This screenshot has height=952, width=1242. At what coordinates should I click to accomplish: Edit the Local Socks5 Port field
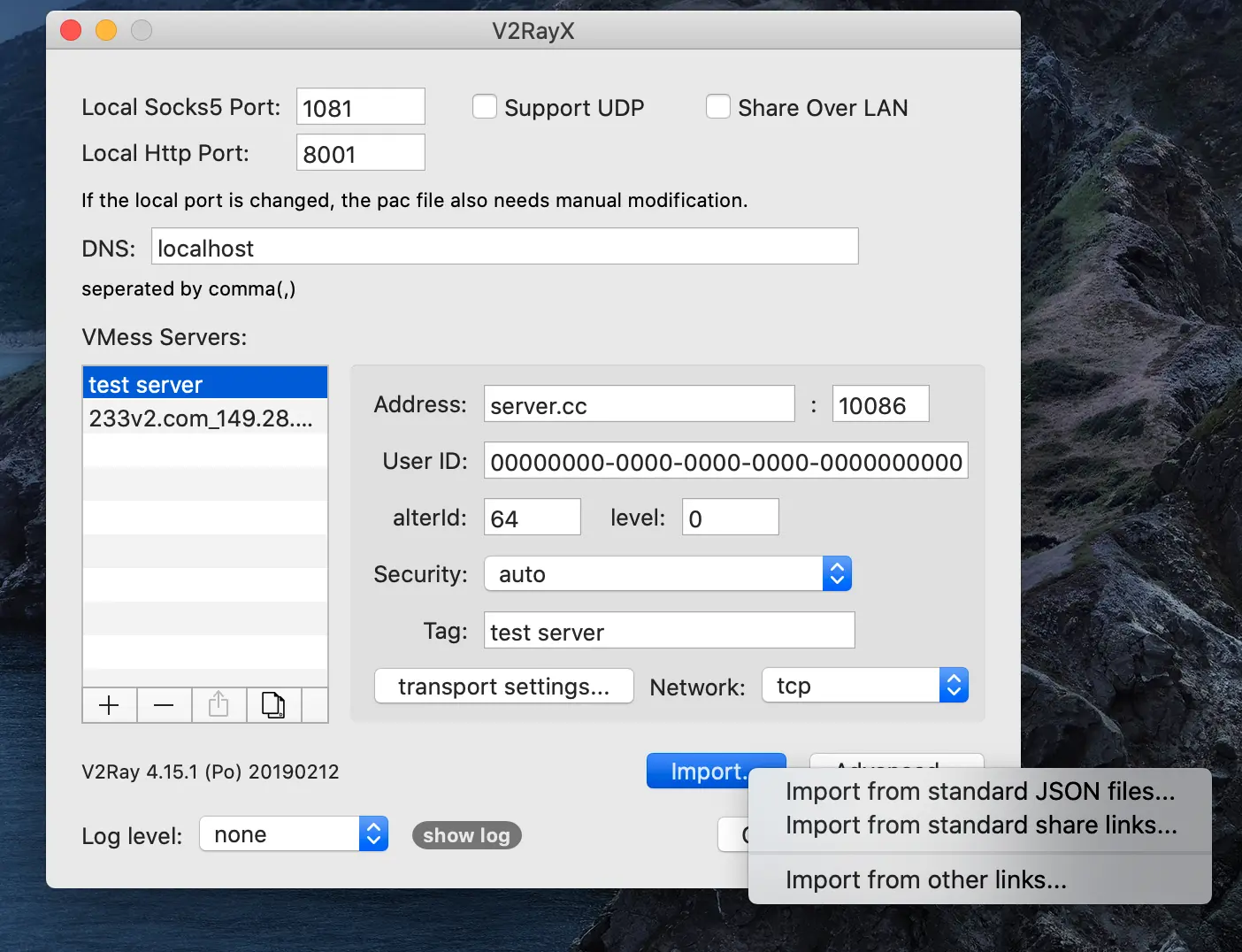point(361,107)
